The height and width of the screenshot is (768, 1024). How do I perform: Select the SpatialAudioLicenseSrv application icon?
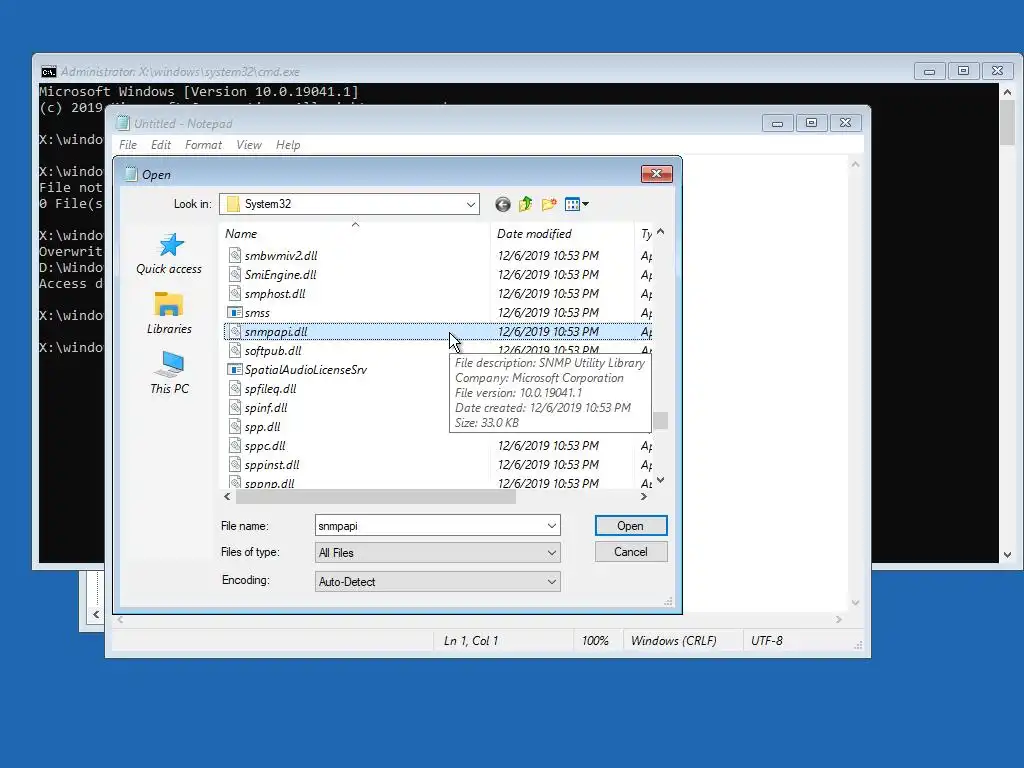[x=235, y=370]
